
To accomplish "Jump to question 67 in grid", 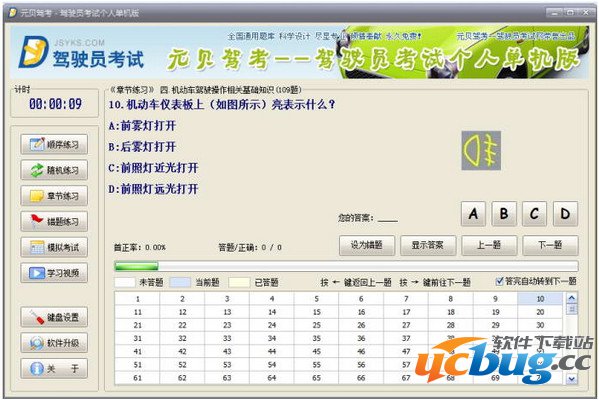I will tap(406, 378).
